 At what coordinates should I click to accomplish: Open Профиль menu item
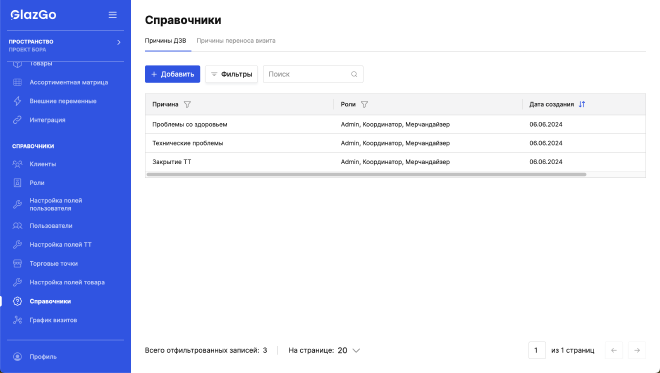43,357
